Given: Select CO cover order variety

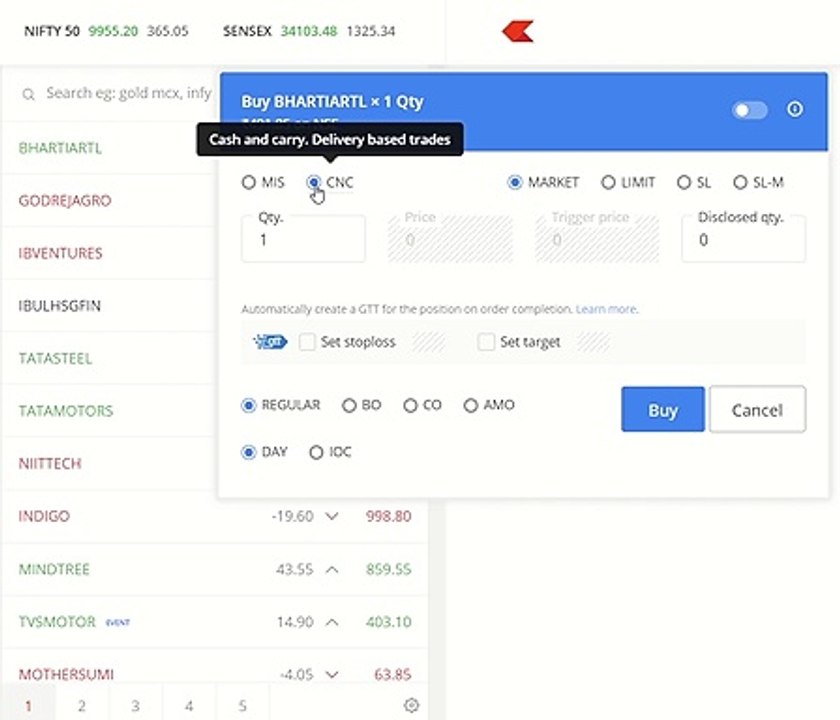Looking at the screenshot, I should [410, 405].
